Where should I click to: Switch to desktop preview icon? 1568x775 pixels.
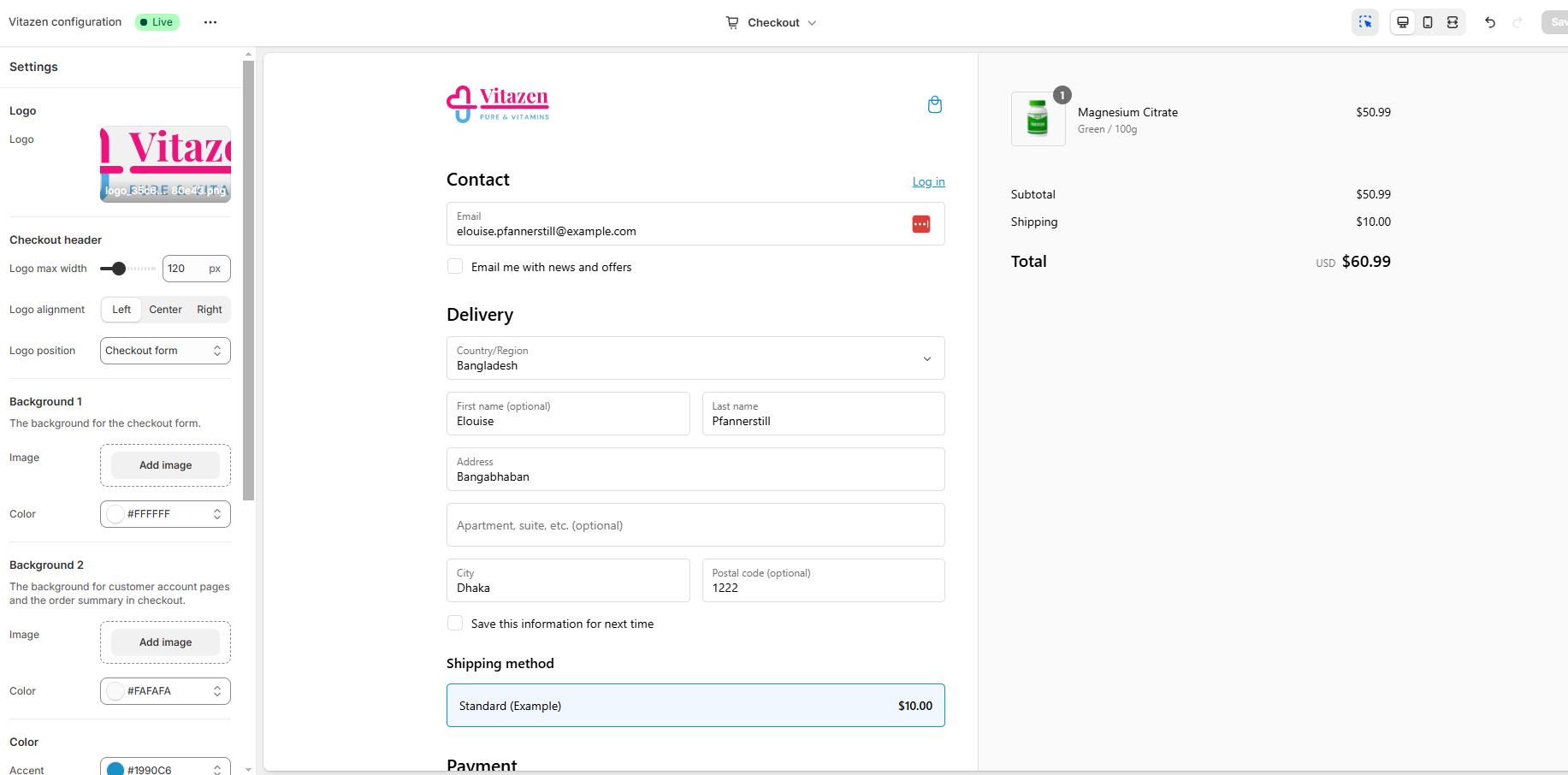[1403, 22]
